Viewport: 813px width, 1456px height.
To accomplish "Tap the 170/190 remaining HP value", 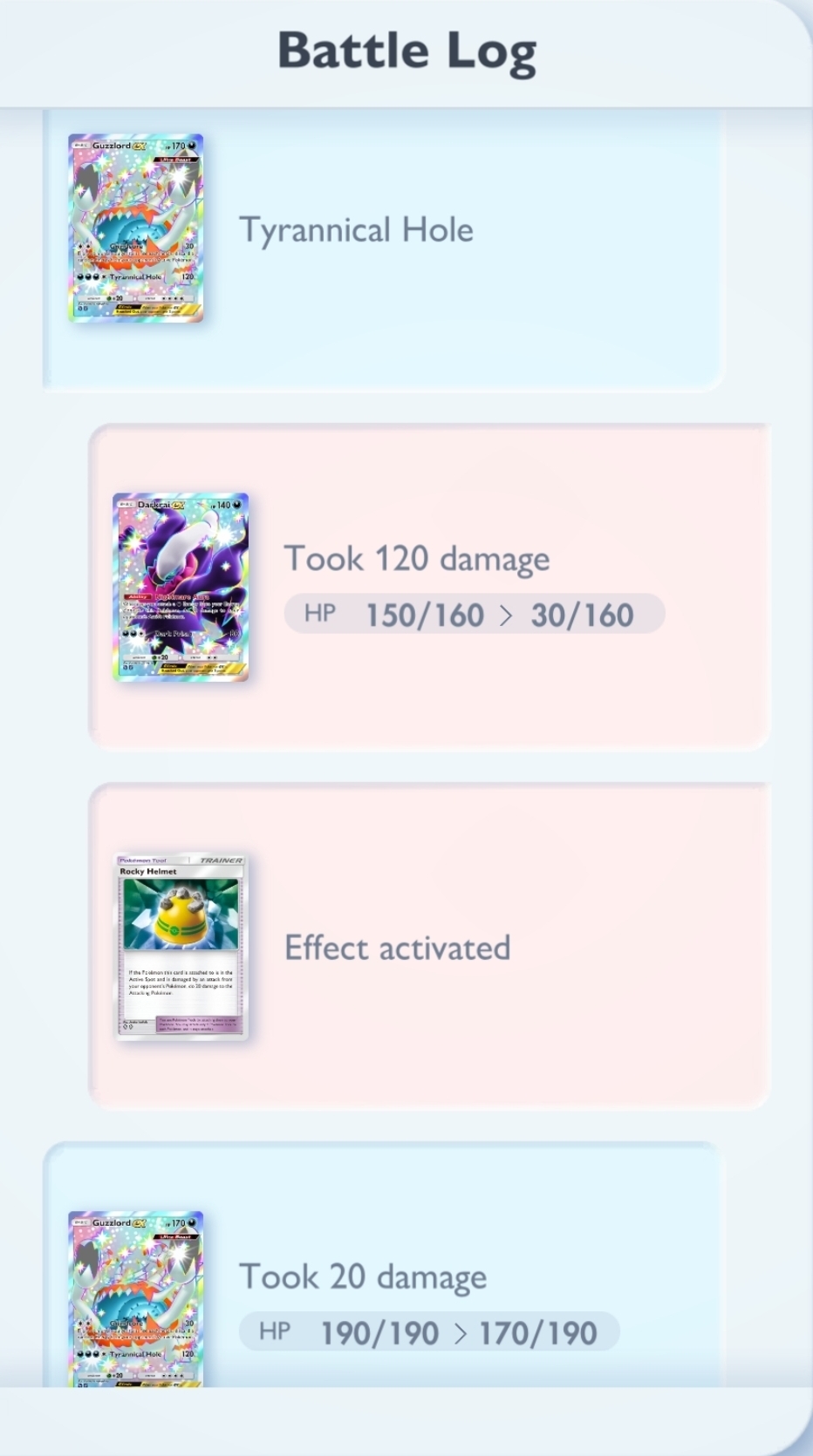I will 537,1333.
